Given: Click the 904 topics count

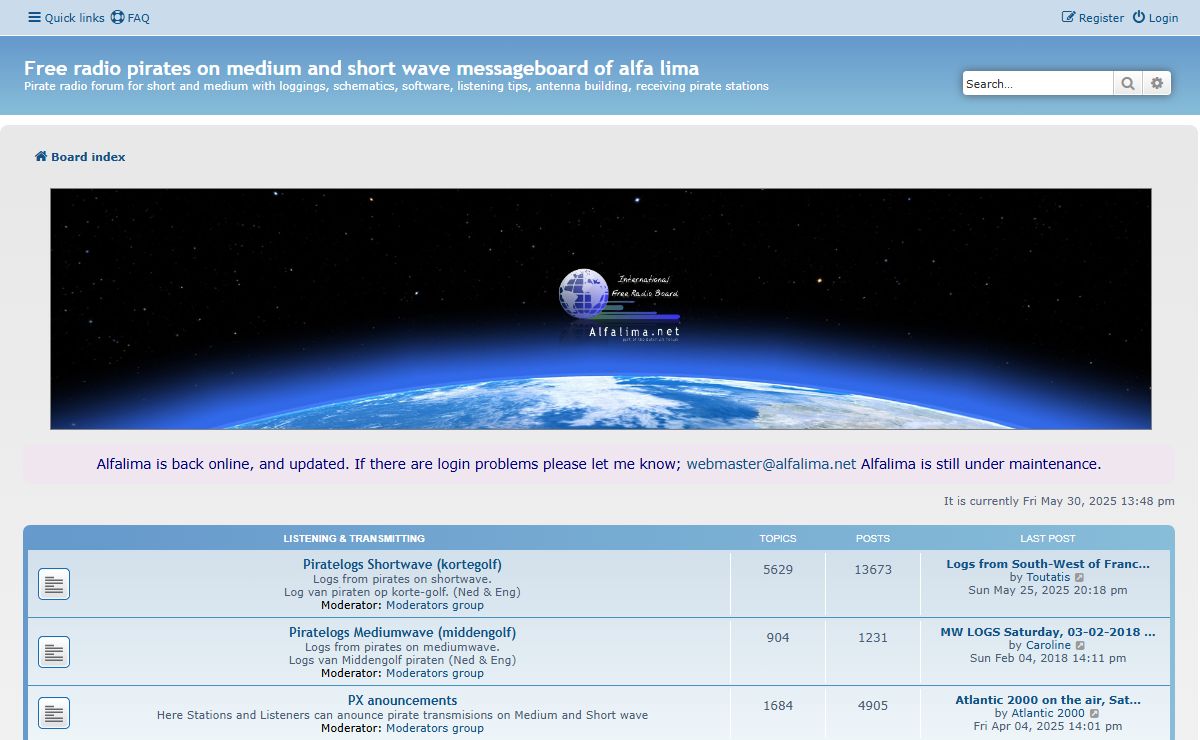Looking at the screenshot, I should click(x=778, y=637).
